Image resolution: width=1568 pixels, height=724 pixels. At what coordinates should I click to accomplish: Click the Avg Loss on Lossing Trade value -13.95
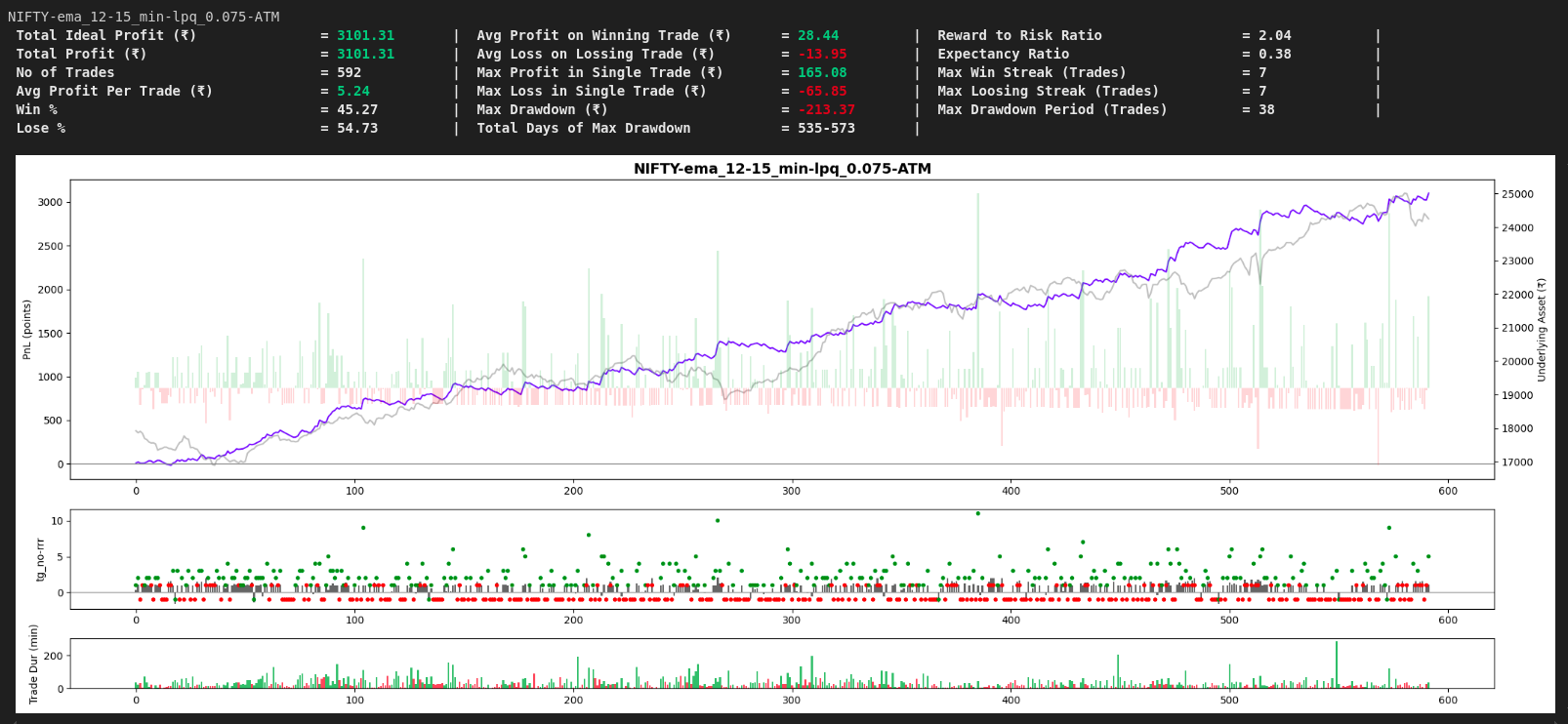[x=822, y=54]
